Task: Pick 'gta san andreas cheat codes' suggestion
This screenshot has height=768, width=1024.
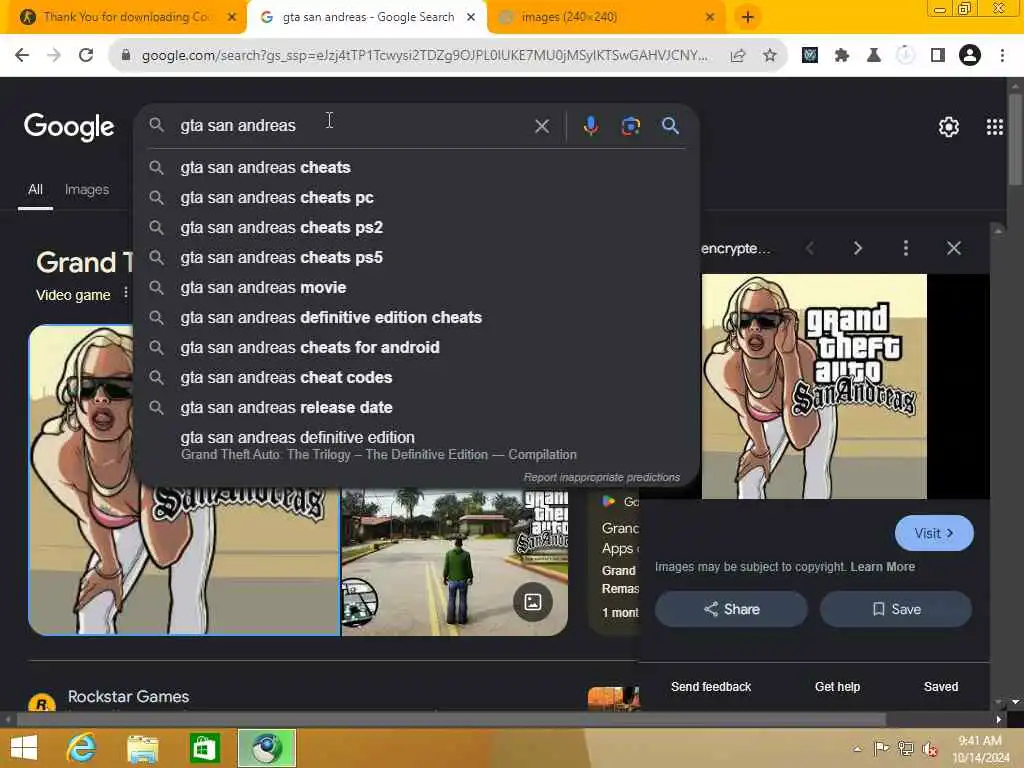Action: pos(418,378)
